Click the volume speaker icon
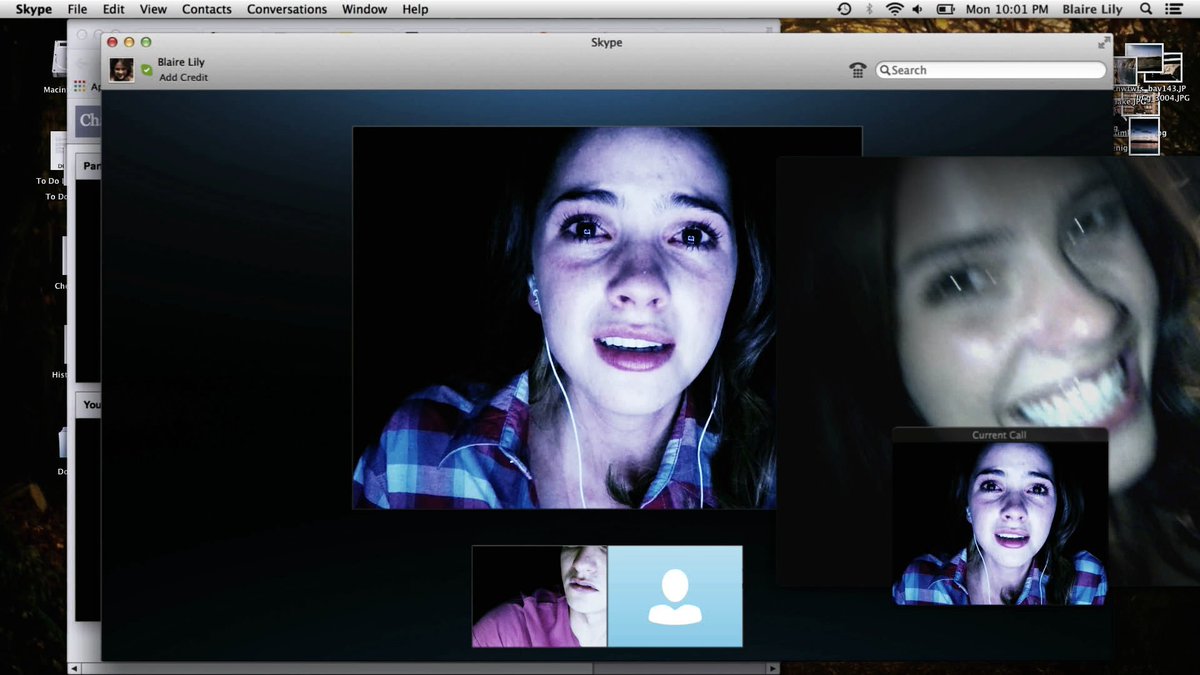Viewport: 1200px width, 675px height. 917,9
